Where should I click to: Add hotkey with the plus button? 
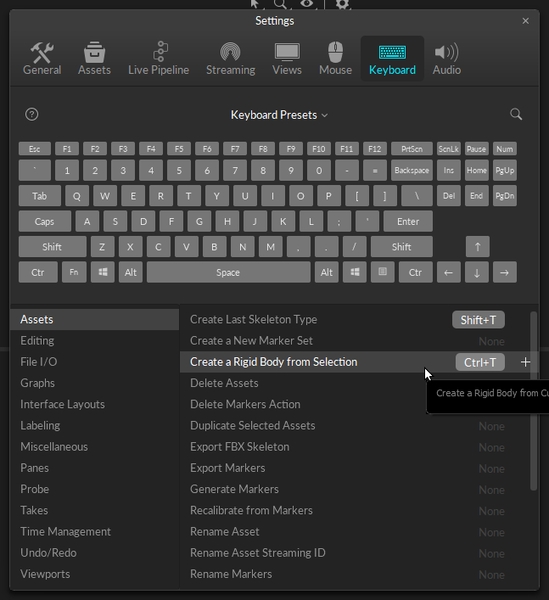tap(525, 362)
